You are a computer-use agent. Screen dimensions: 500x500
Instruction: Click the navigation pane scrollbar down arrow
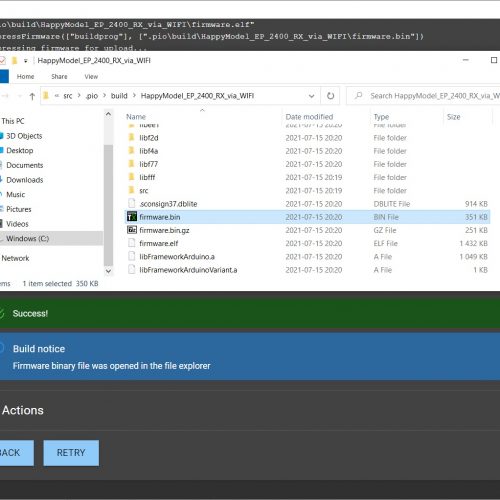pos(108,271)
